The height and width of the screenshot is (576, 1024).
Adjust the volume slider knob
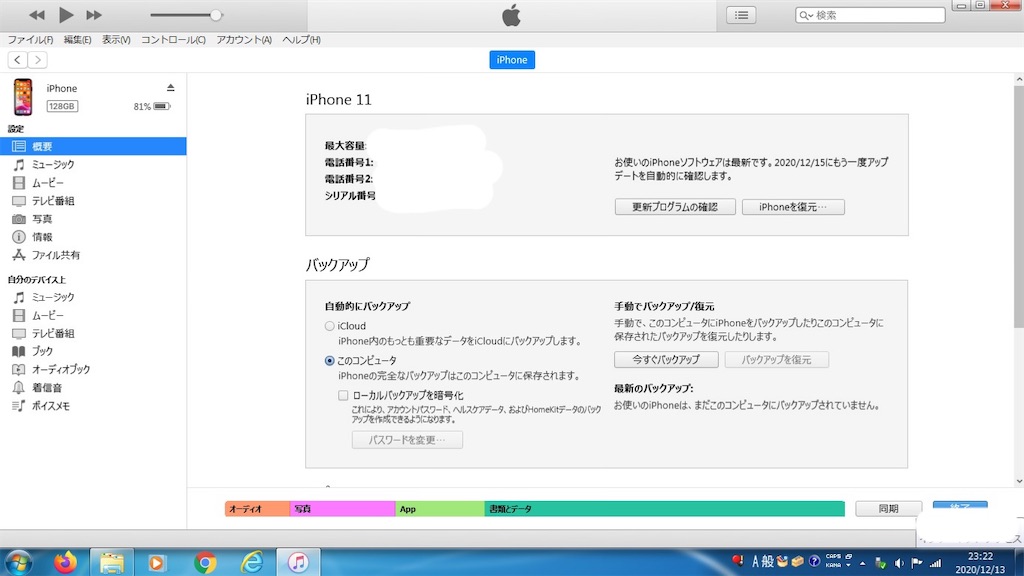[216, 15]
